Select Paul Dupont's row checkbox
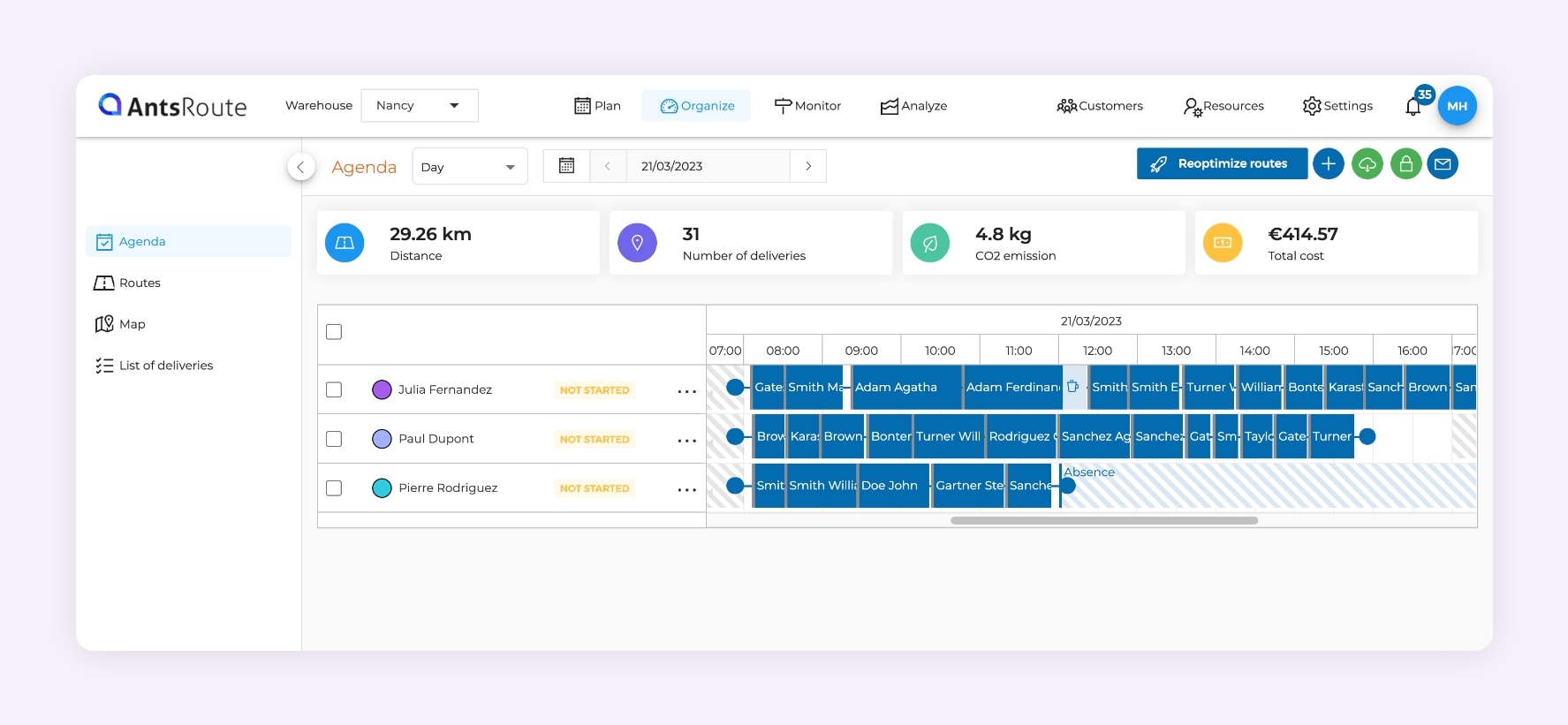The image size is (1568, 725). (334, 439)
